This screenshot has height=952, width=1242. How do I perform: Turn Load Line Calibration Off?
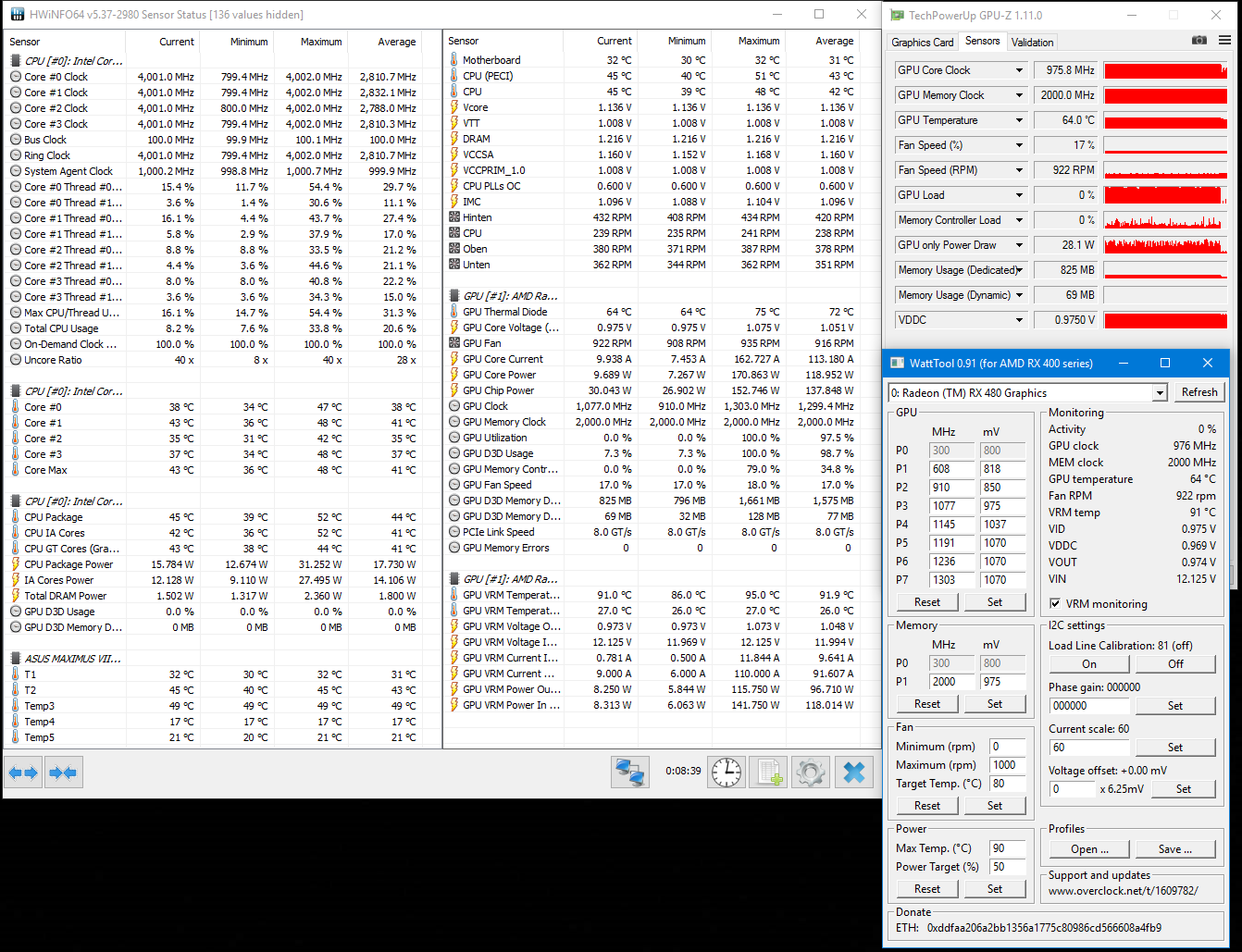1175,664
